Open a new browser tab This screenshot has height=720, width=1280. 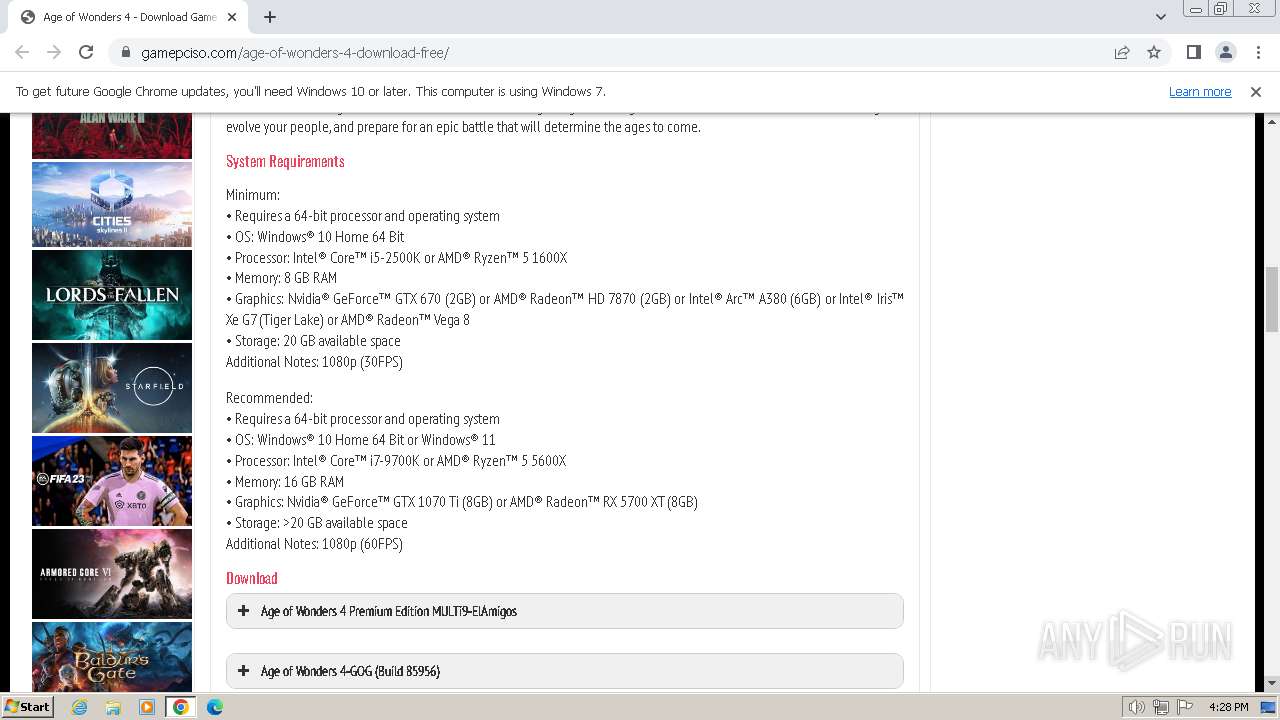point(270,17)
